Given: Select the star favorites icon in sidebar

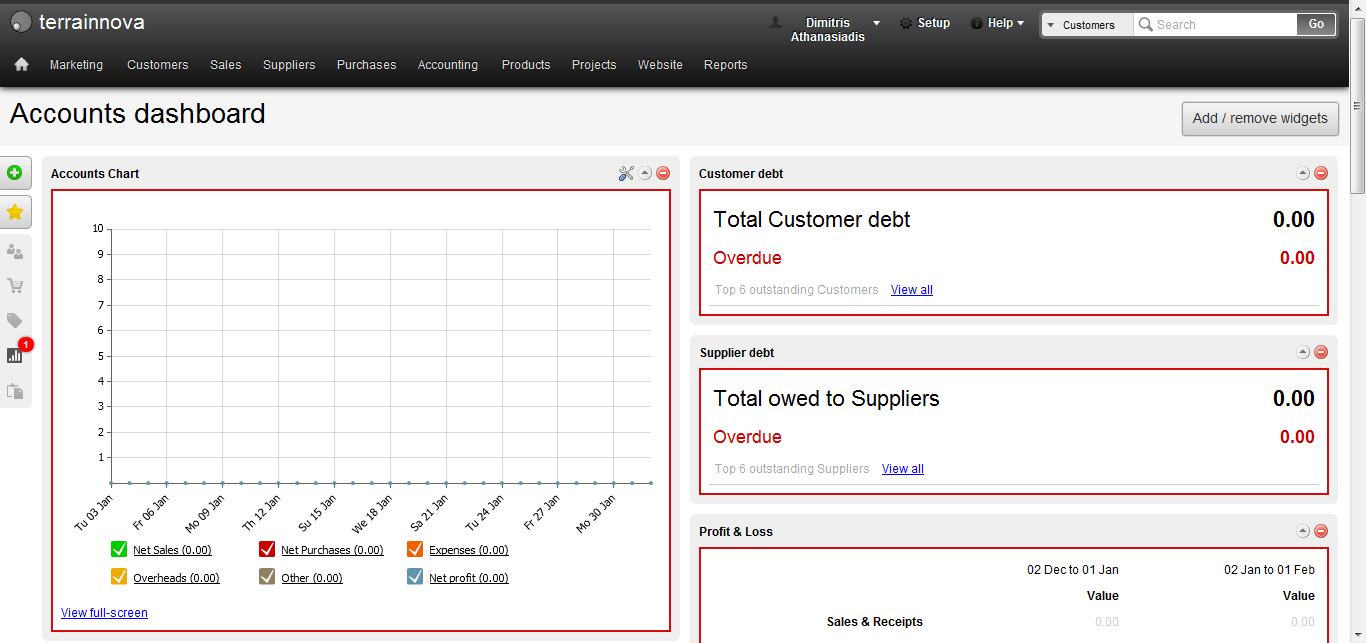Looking at the screenshot, I should (x=16, y=212).
